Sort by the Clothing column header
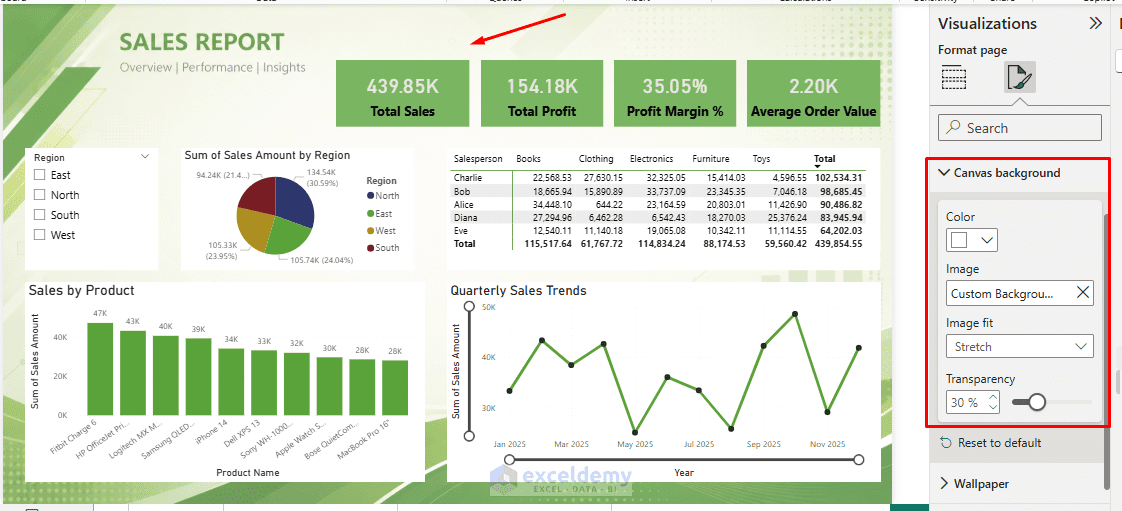This screenshot has width=1122, height=511. coord(596,159)
